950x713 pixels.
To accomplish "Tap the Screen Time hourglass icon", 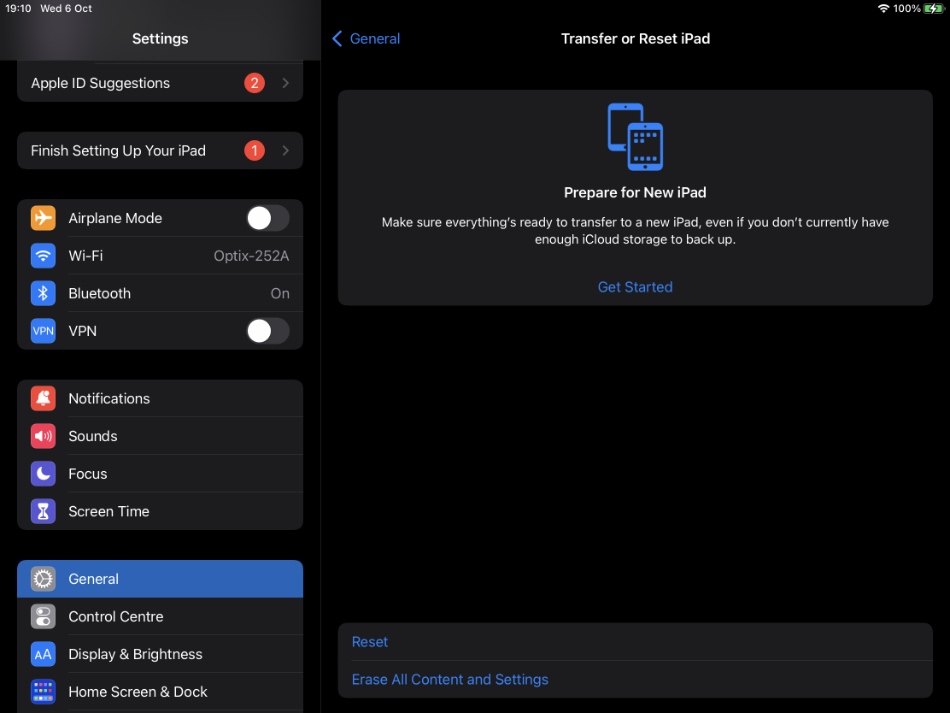I will [x=43, y=511].
